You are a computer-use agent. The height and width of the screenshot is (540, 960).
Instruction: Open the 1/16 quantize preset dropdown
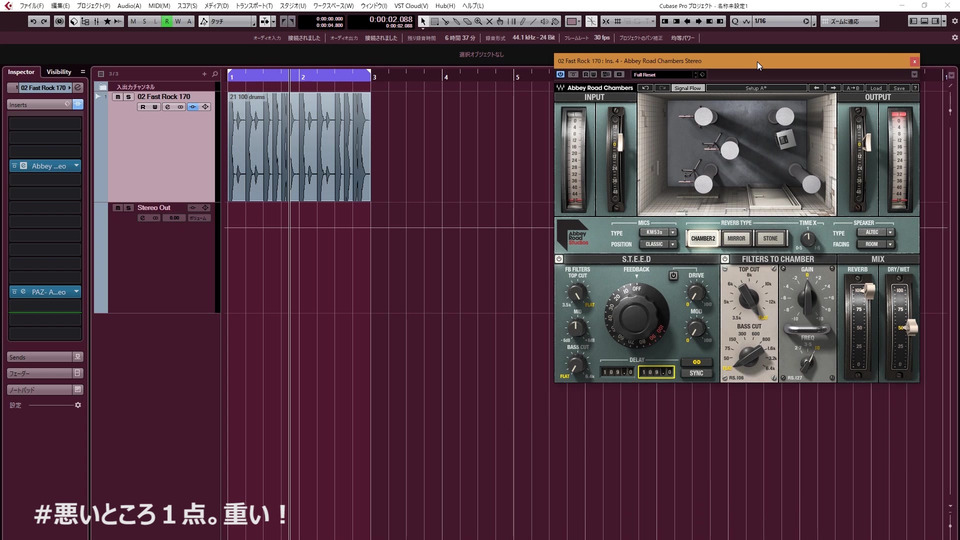(x=782, y=21)
